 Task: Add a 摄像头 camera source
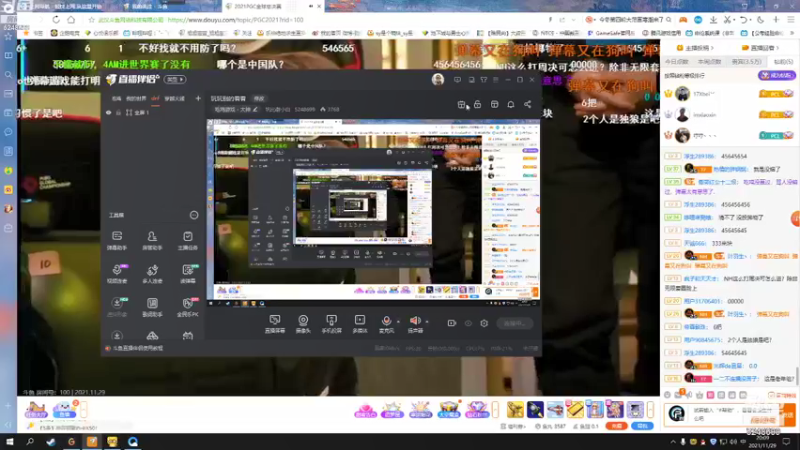tap(303, 323)
